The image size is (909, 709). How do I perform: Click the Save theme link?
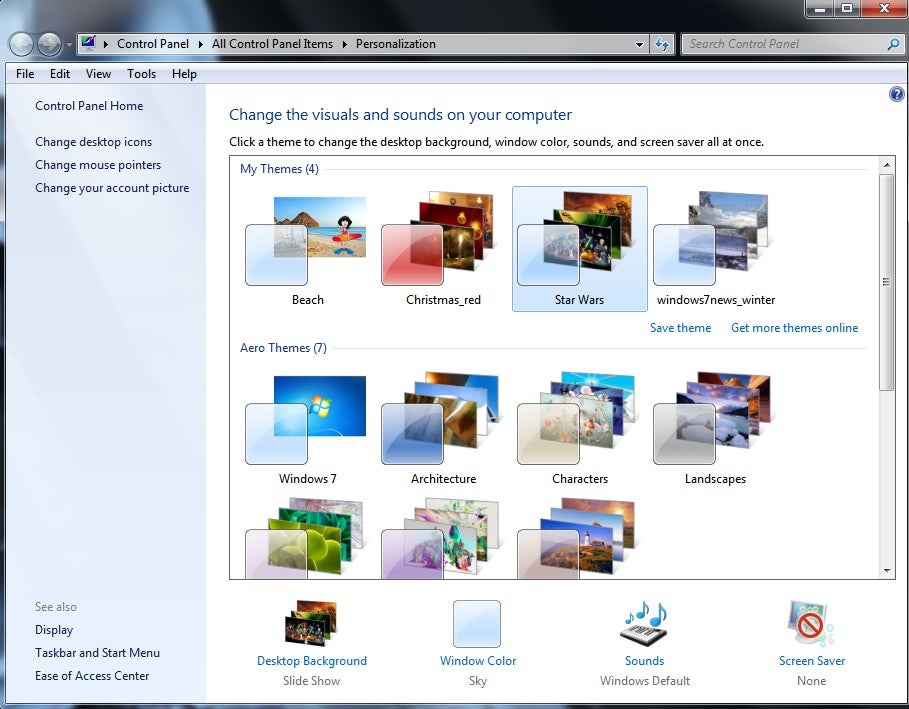(x=680, y=328)
